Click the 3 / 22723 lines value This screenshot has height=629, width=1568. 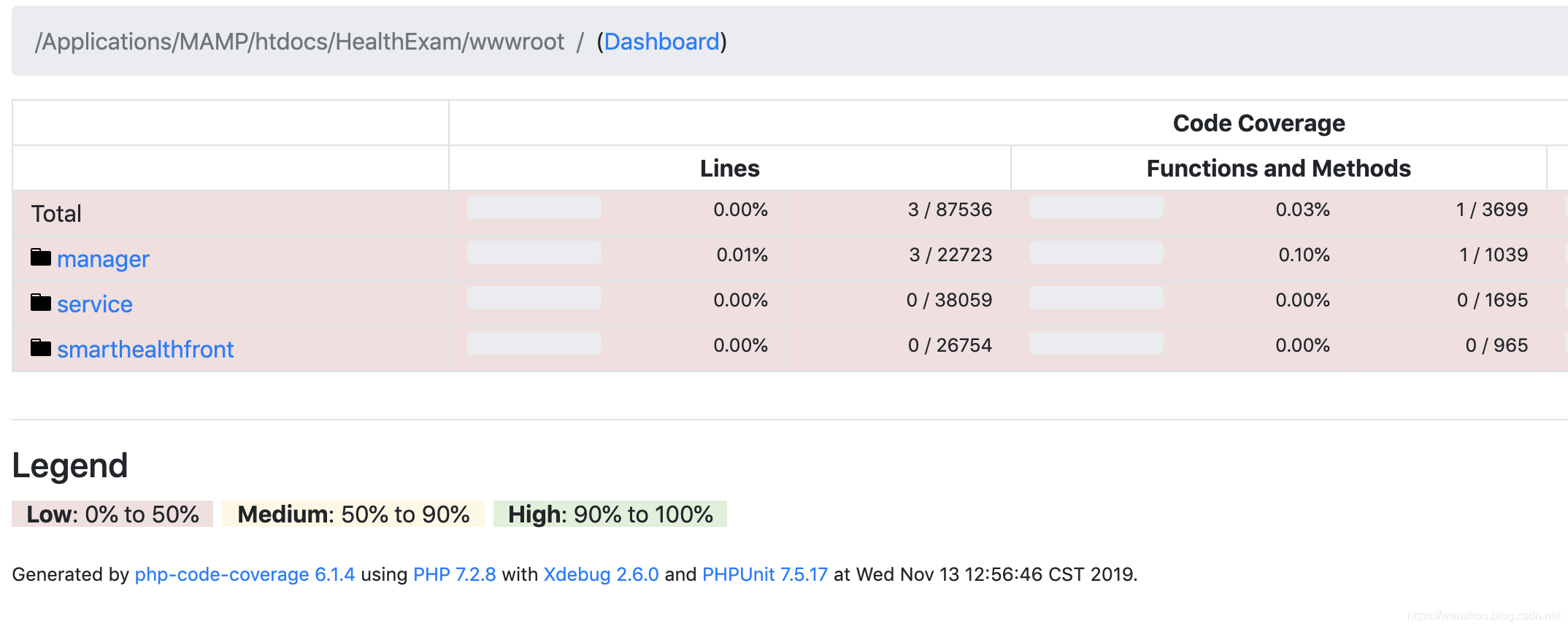click(950, 255)
